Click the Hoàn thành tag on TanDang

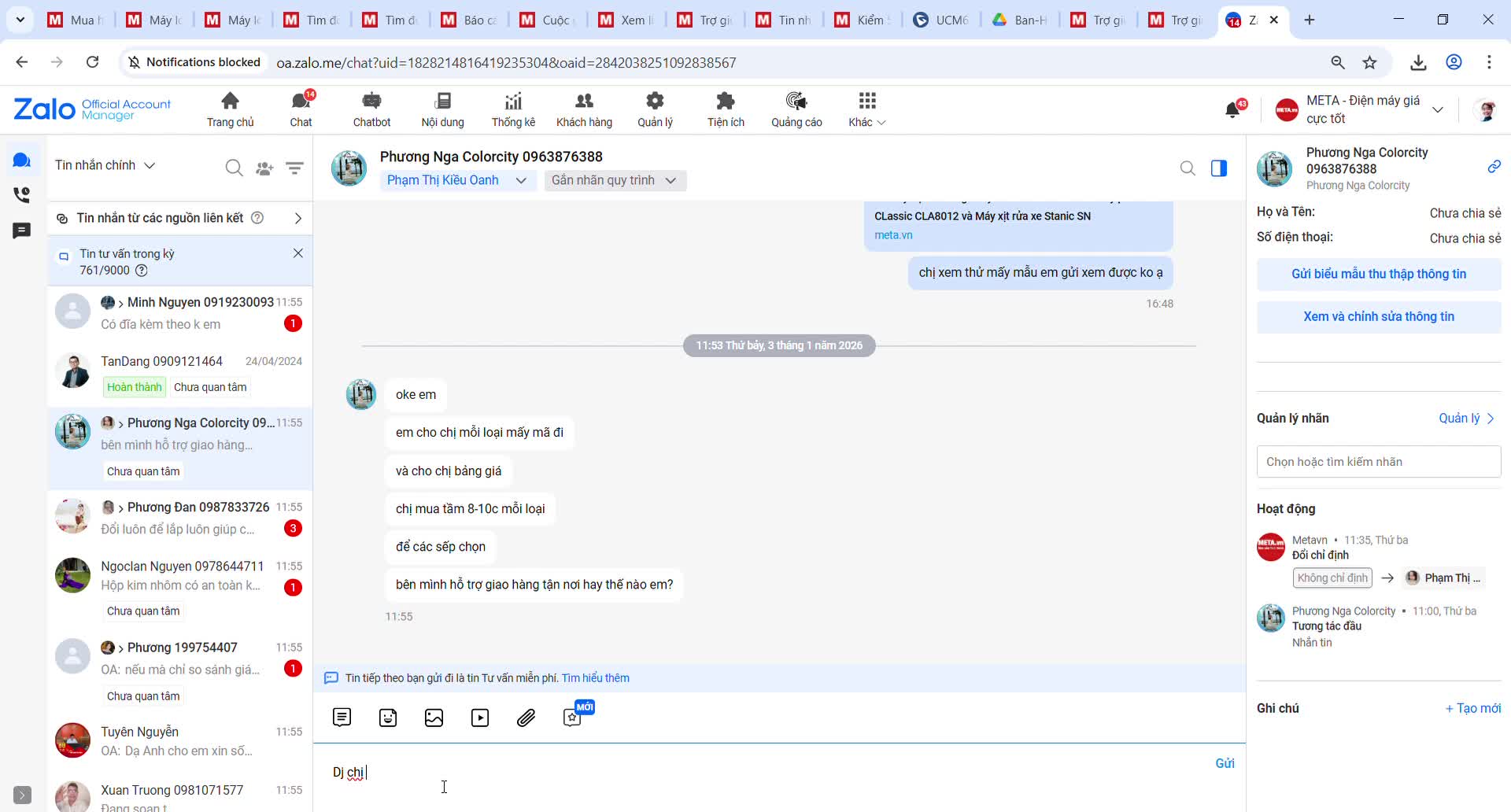click(134, 387)
